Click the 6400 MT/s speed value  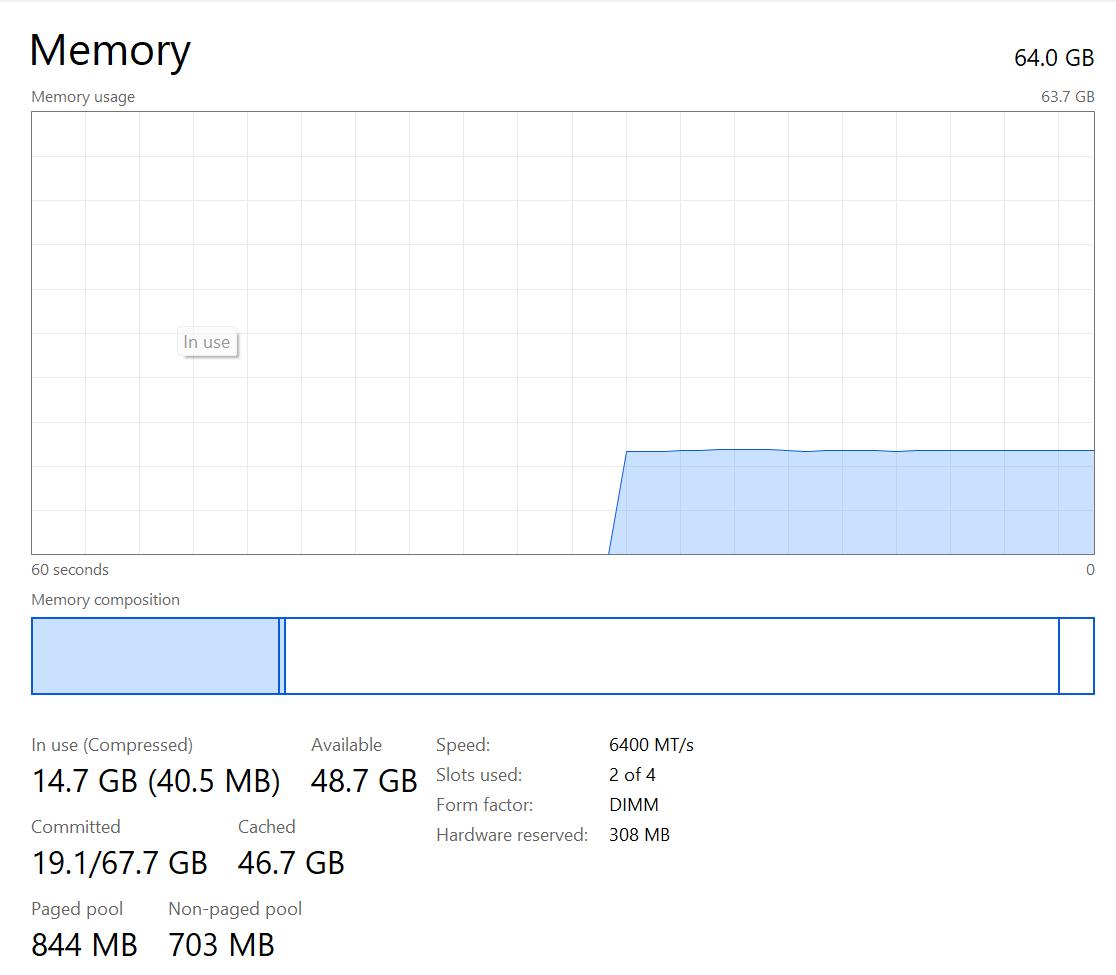[650, 745]
